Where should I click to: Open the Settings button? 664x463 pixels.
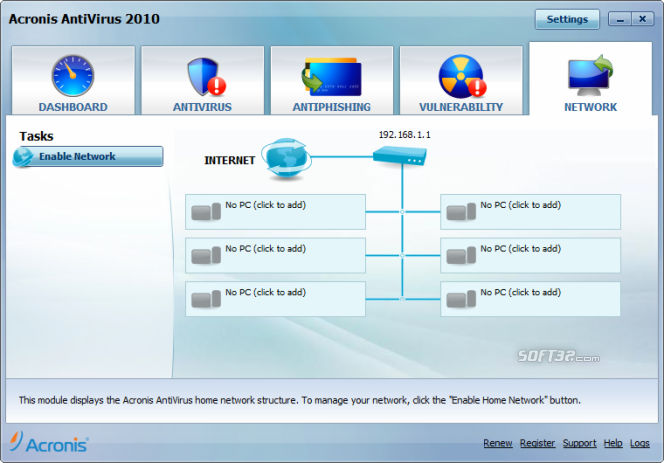pyautogui.click(x=567, y=19)
